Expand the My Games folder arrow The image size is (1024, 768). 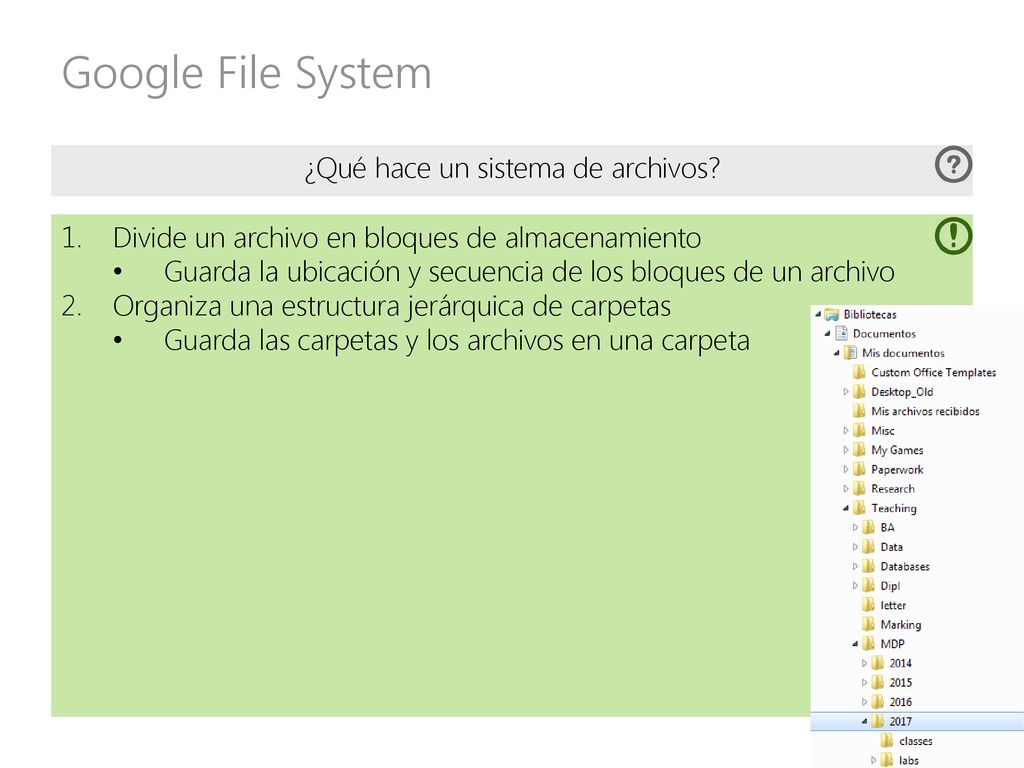tap(846, 450)
